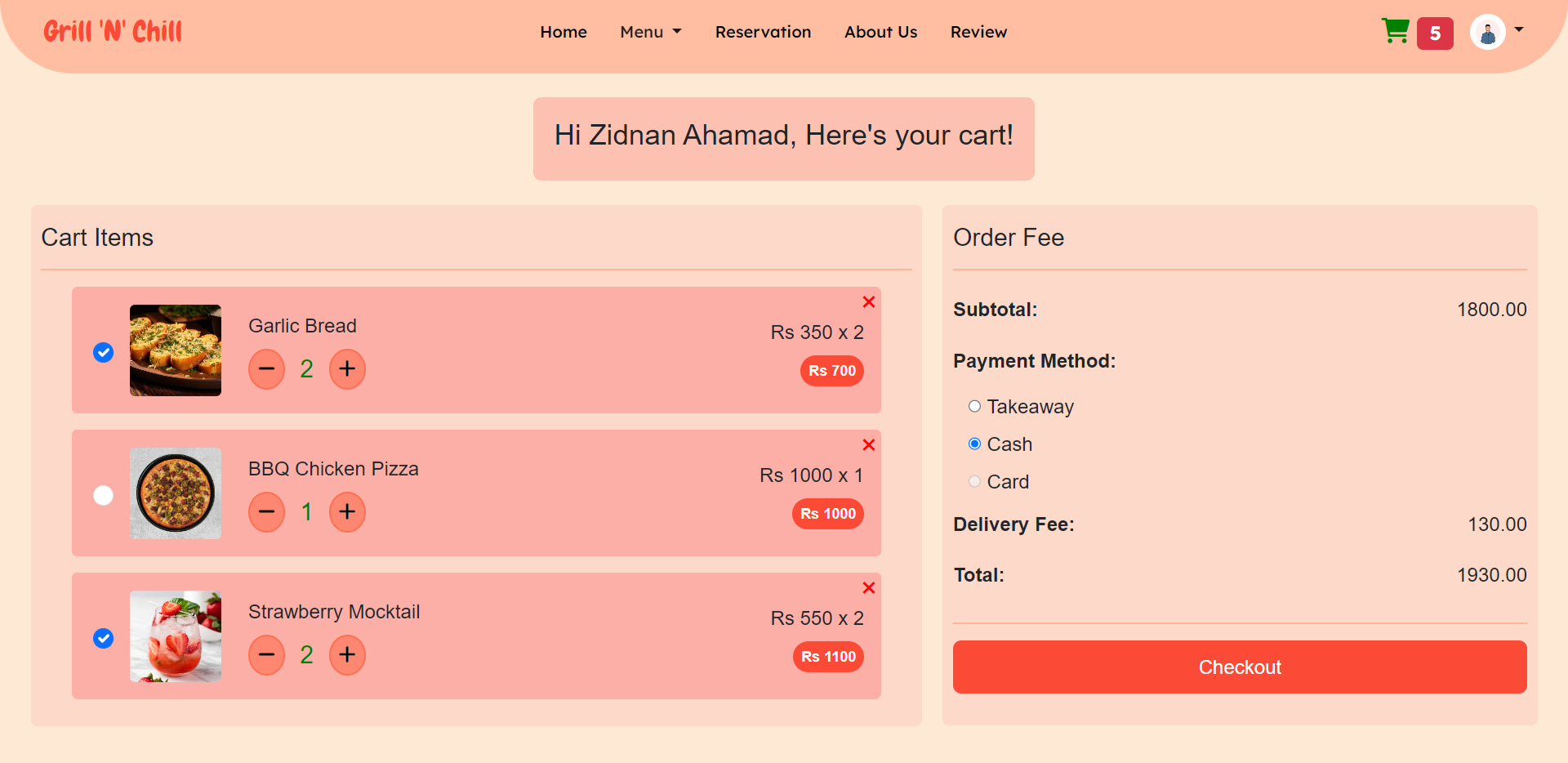Select the Takeaway payment option
This screenshot has width=1568, height=763.
[974, 406]
